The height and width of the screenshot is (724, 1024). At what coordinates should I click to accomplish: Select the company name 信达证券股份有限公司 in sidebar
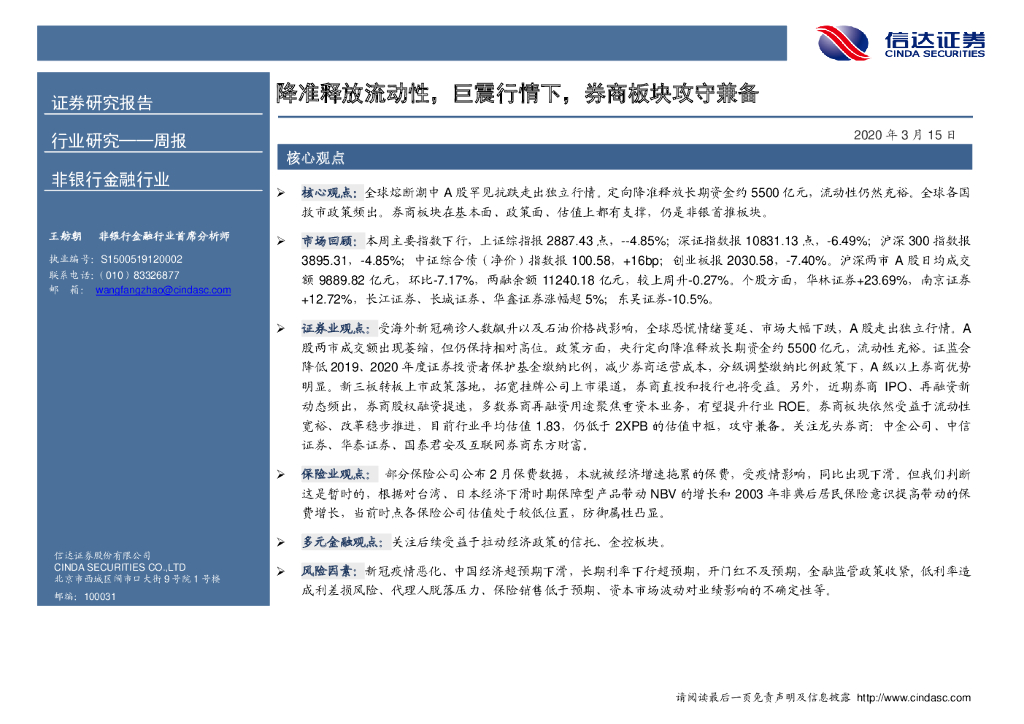tap(103, 556)
